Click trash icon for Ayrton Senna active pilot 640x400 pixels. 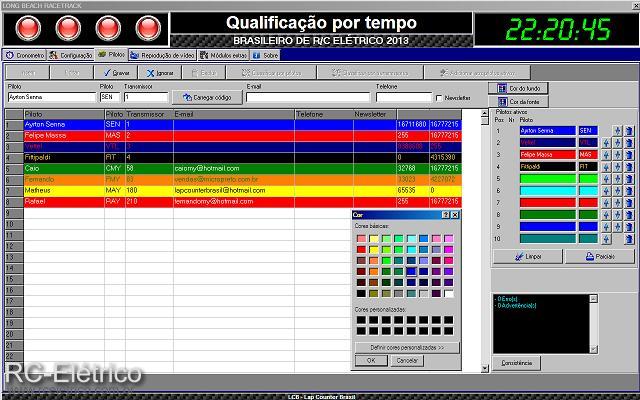[629, 131]
